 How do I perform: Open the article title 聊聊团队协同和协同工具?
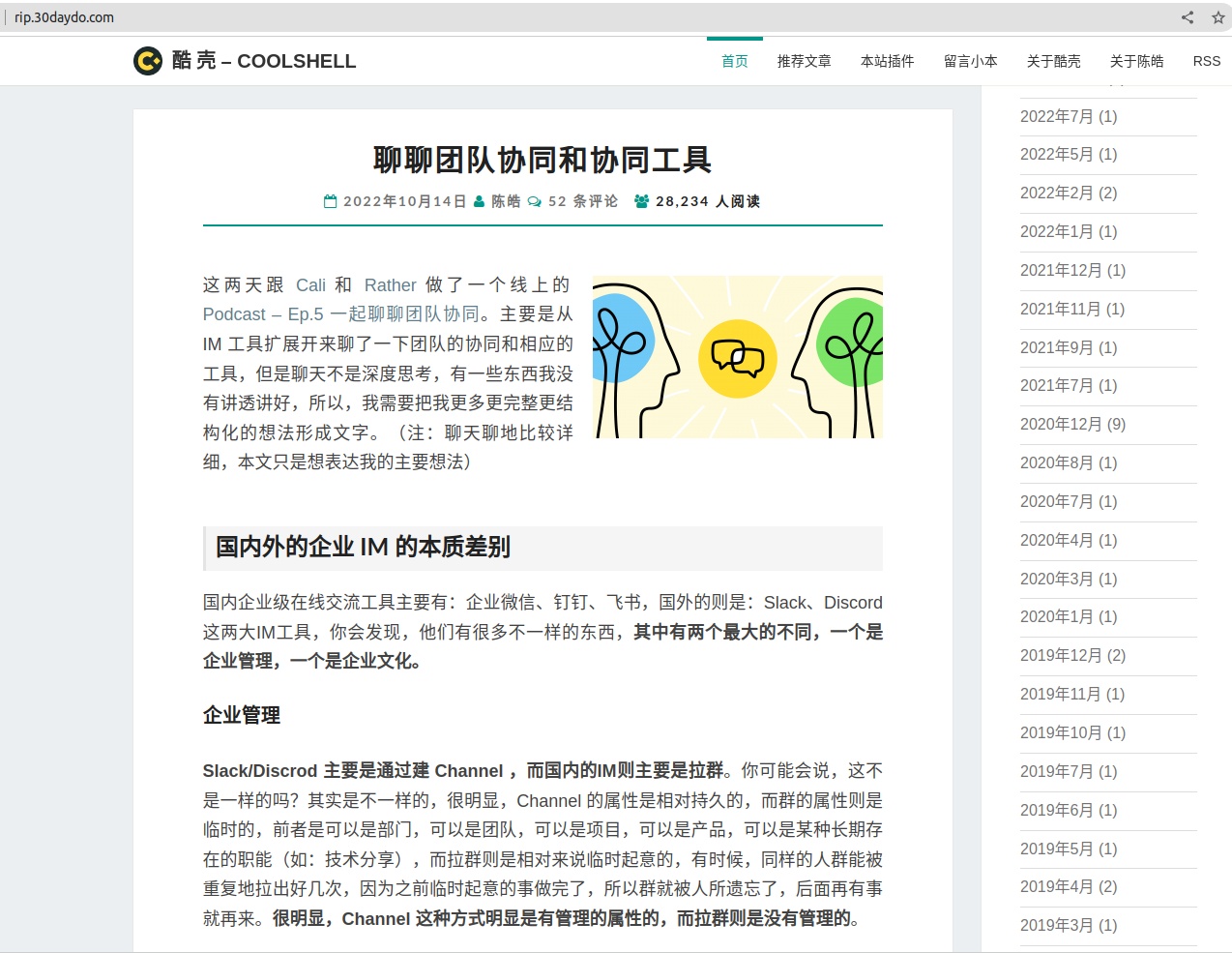(543, 160)
